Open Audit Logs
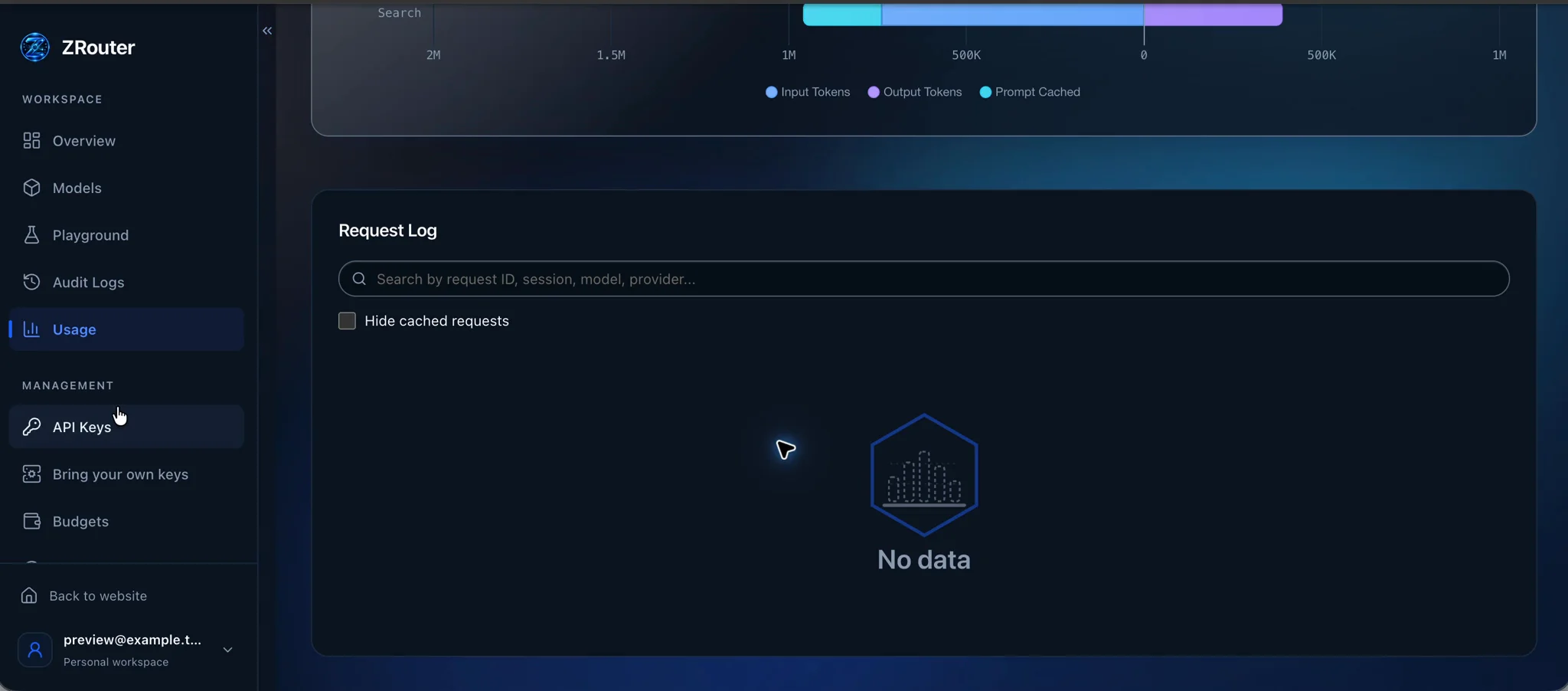This screenshot has width=1568, height=691. pos(126,282)
